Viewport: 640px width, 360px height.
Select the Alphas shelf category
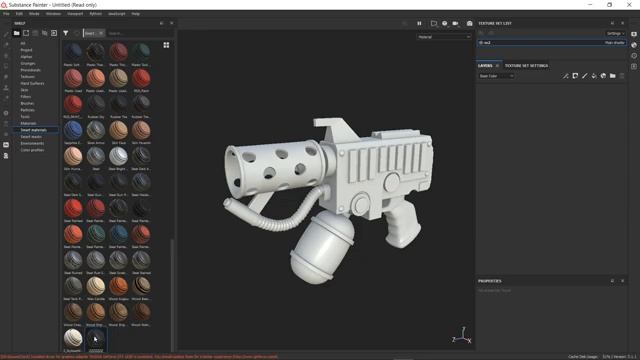pyautogui.click(x=26, y=57)
